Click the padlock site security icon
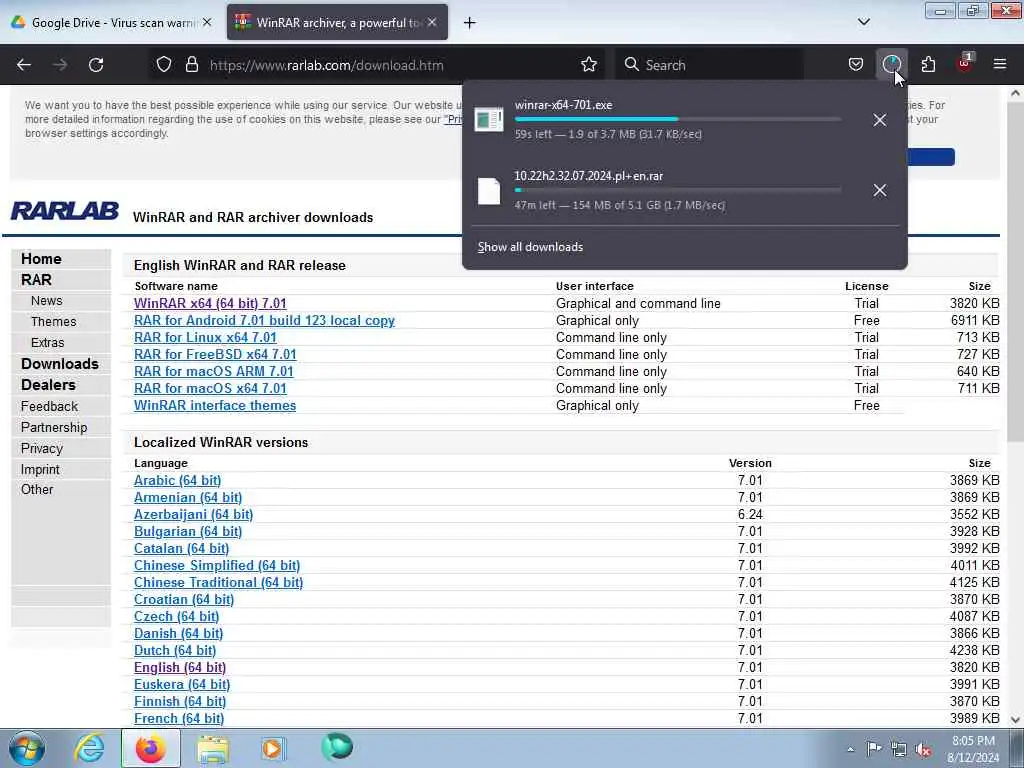Viewport: 1024px width, 768px height. coord(191,65)
